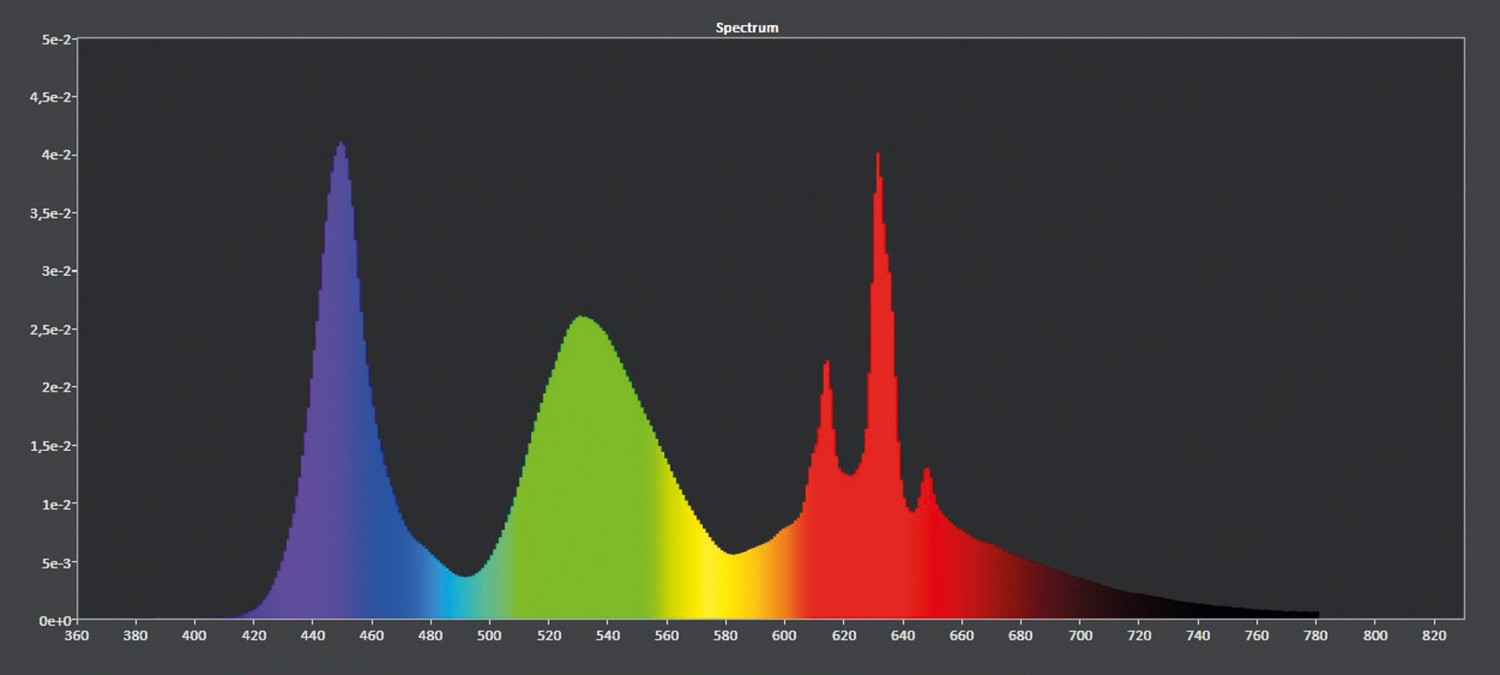This screenshot has width=1500, height=675.
Task: Click the tallest red spike near 632 nm
Action: pos(878,157)
